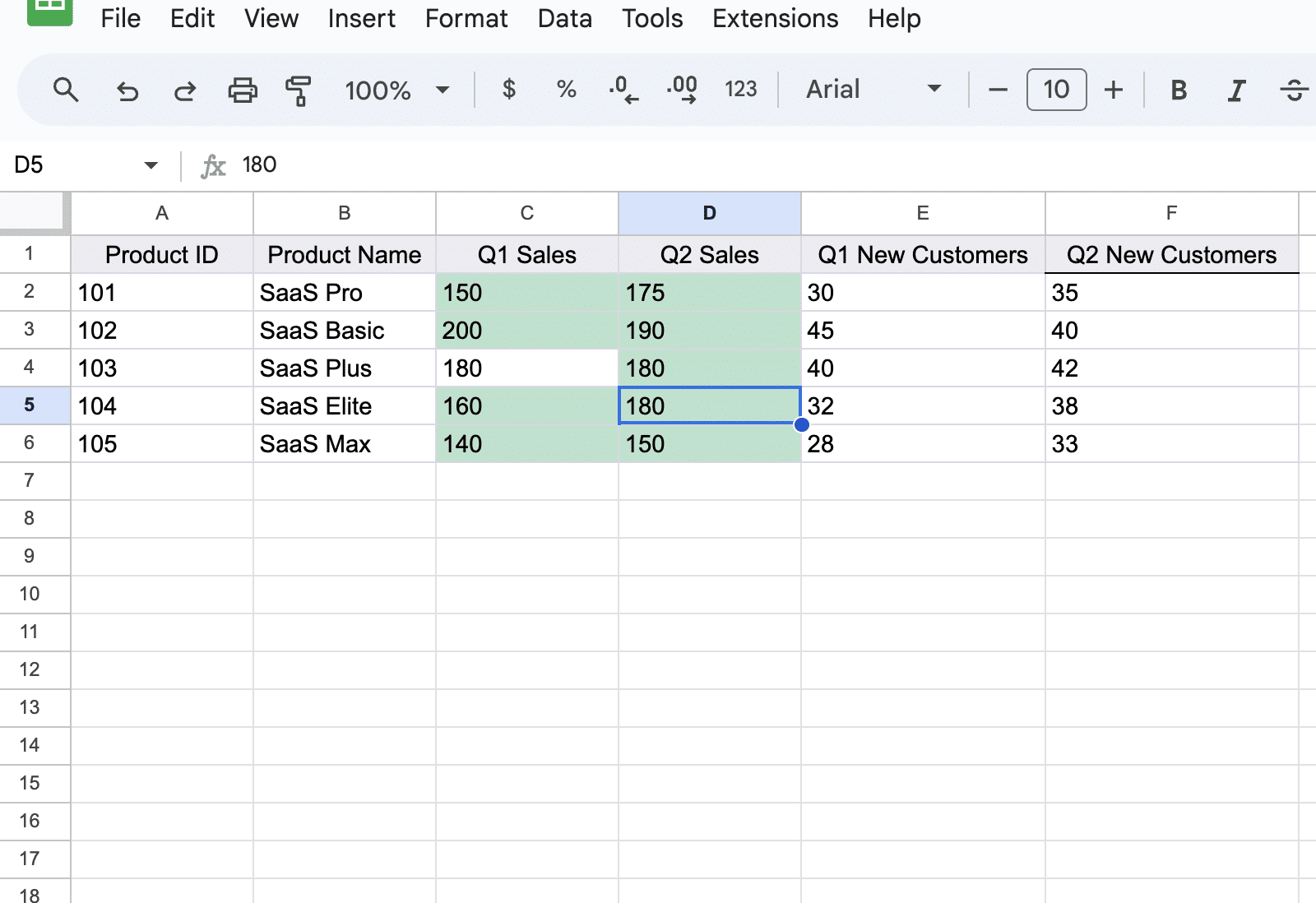Activate the paint format roller icon
The height and width of the screenshot is (903, 1316).
[x=299, y=90]
